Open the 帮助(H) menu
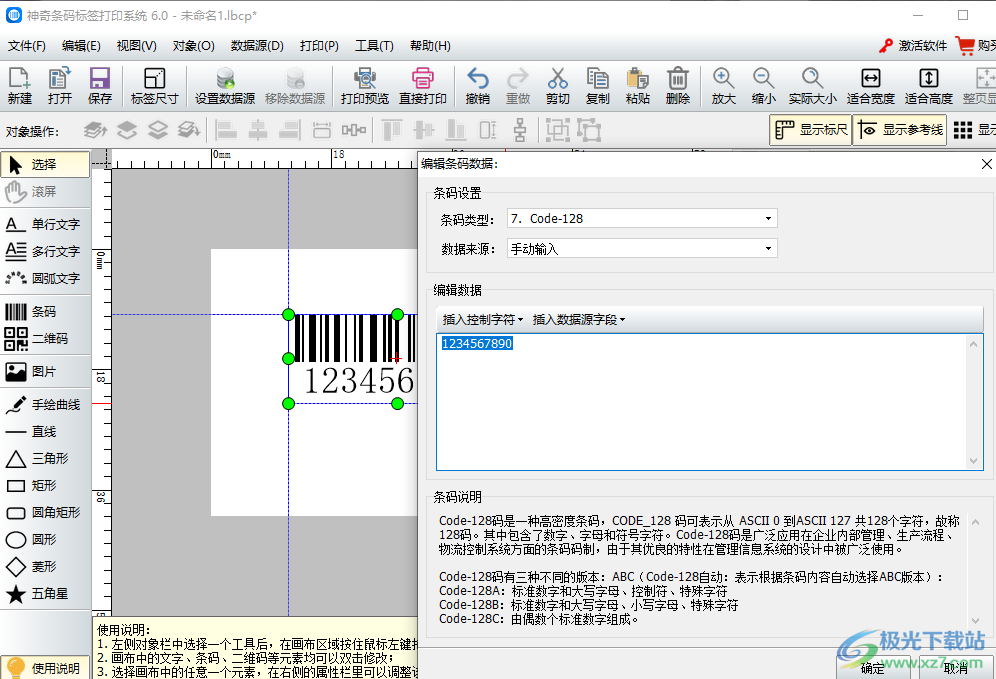The image size is (996, 679). click(430, 46)
